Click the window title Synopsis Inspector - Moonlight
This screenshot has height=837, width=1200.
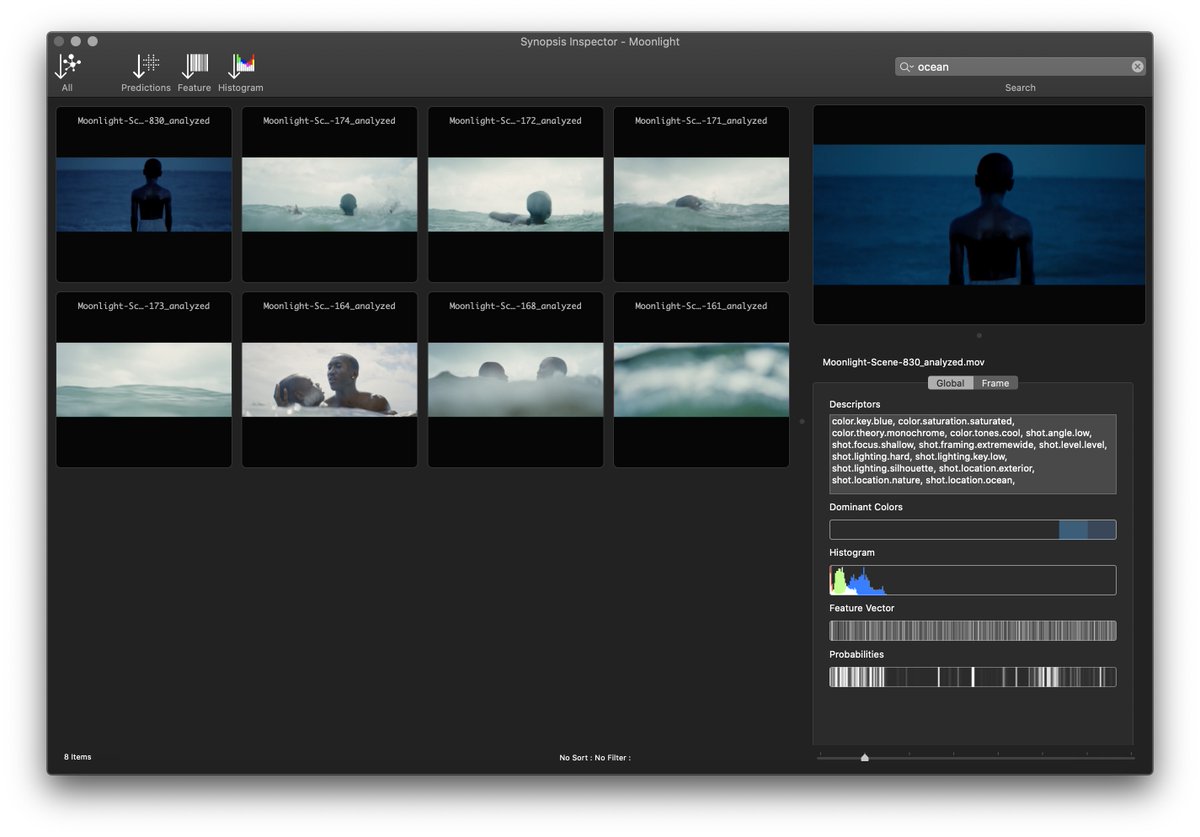point(600,42)
